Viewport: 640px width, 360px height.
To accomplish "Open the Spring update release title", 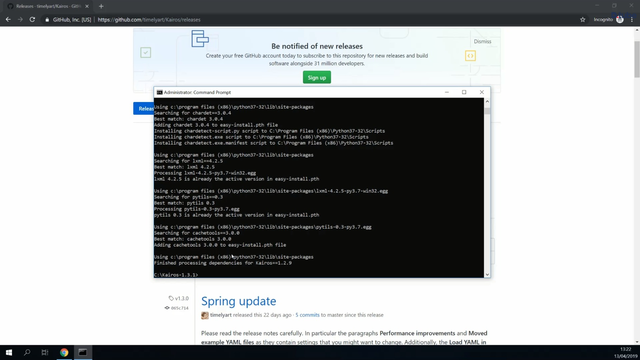I will (x=238, y=301).
